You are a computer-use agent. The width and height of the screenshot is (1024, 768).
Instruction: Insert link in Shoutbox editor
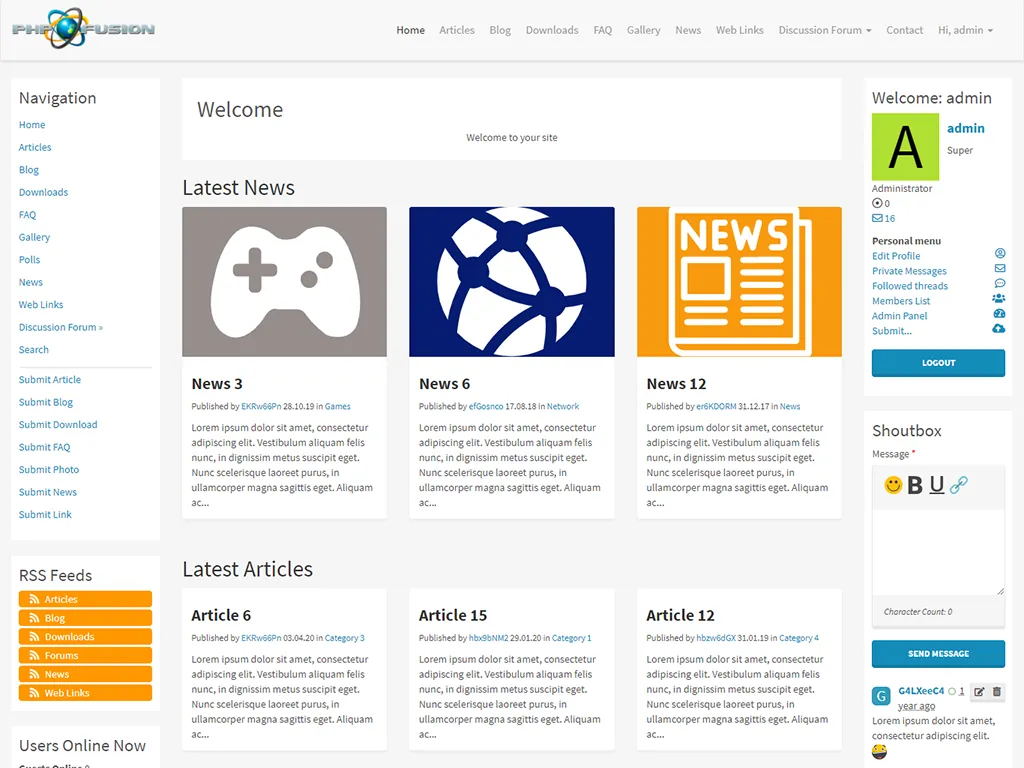[x=958, y=485]
